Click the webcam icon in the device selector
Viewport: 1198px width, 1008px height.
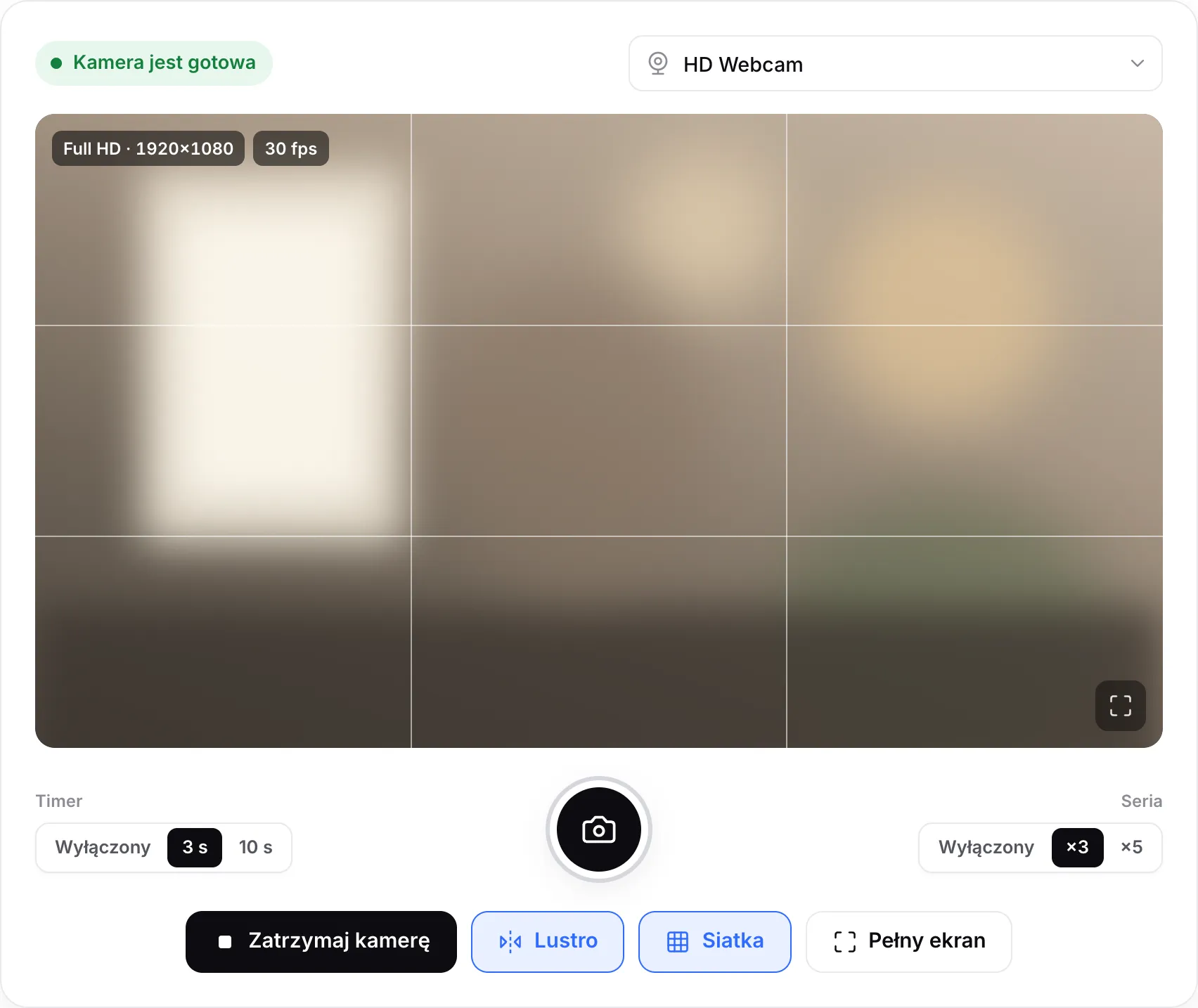[657, 63]
